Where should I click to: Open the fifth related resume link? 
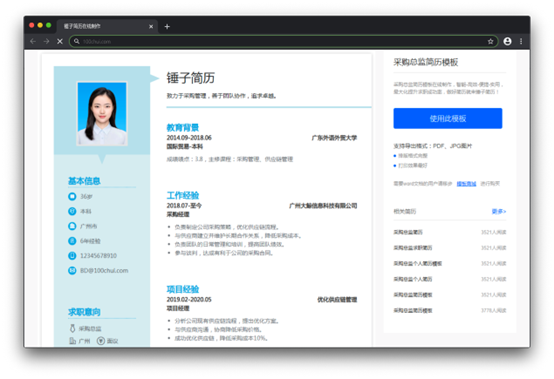[x=413, y=295]
